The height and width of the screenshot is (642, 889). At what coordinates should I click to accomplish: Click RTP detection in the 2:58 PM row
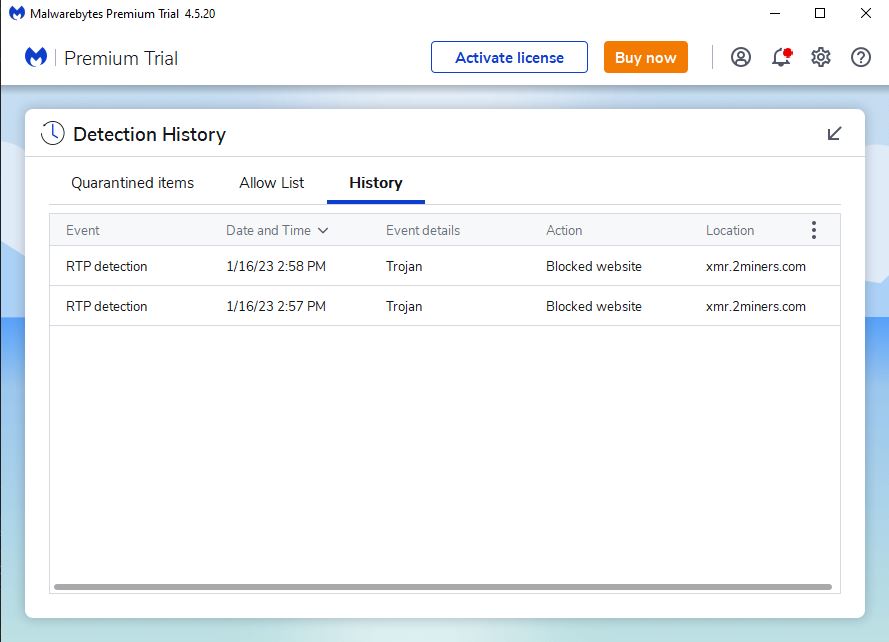coord(107,266)
